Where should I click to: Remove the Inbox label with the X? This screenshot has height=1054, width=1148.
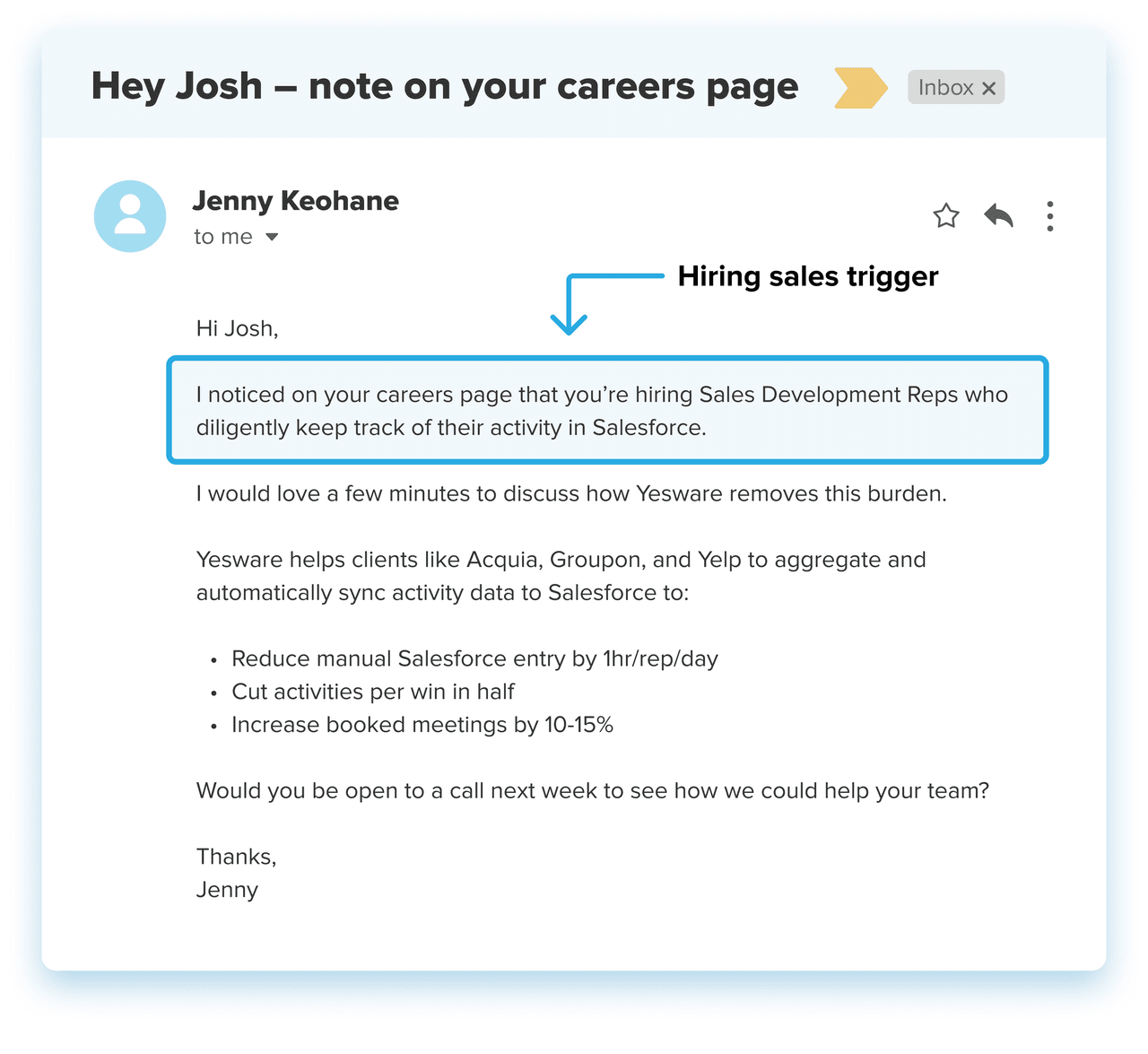click(989, 89)
